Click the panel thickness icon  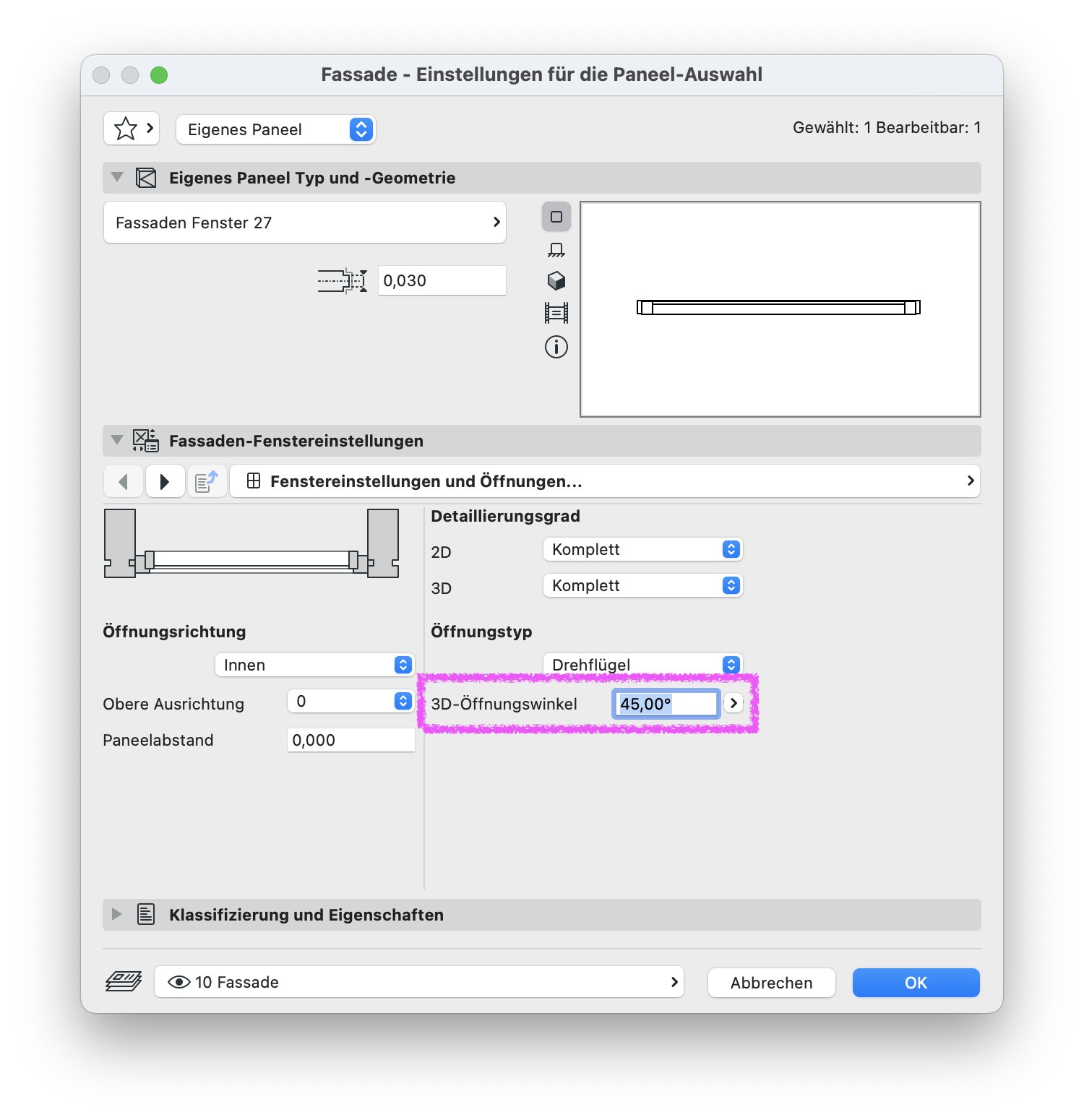coord(343,280)
